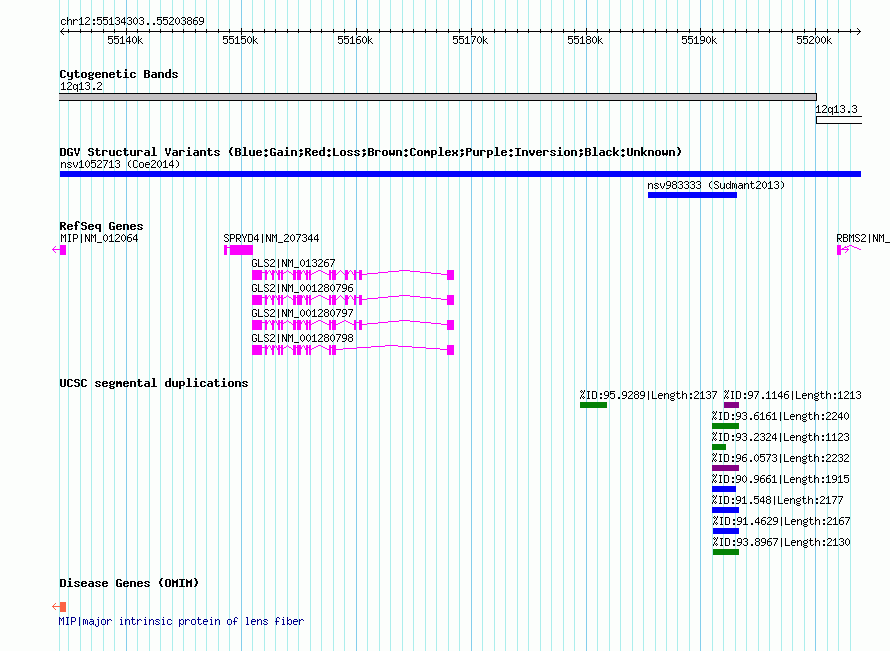Click blue duplication bar for %ID:91.4629

click(x=725, y=531)
